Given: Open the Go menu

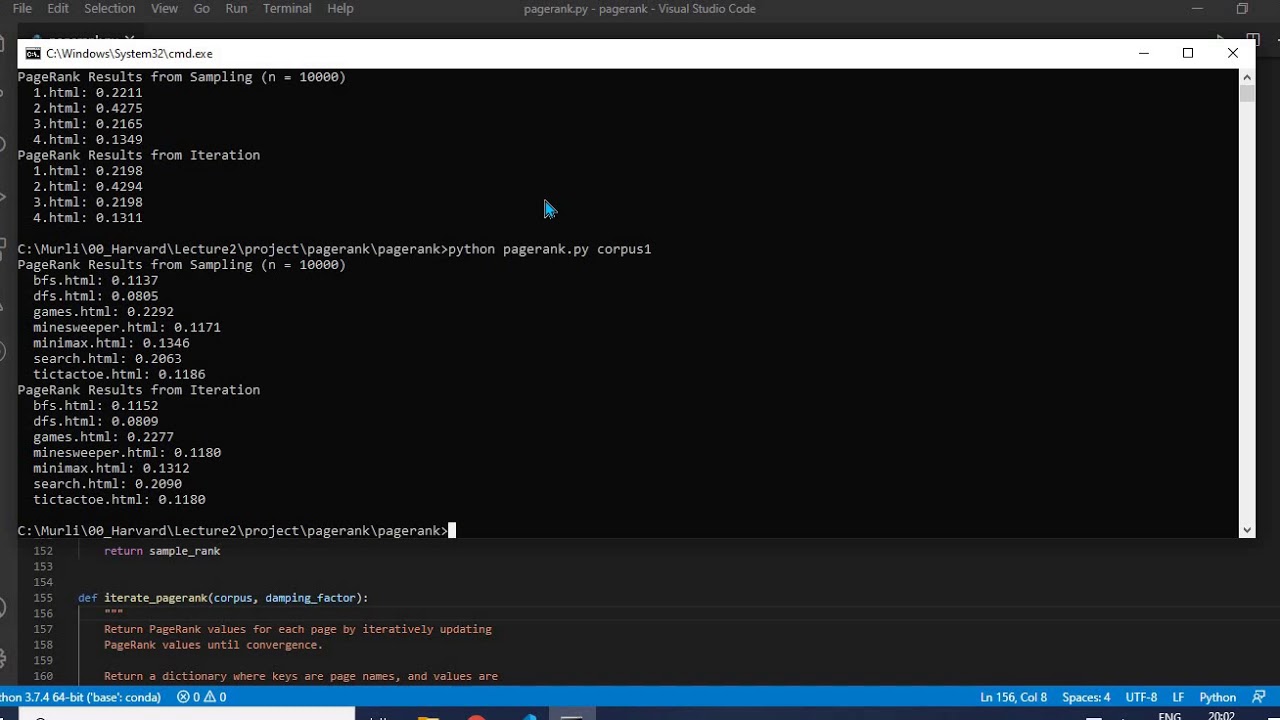Looking at the screenshot, I should click(202, 8).
